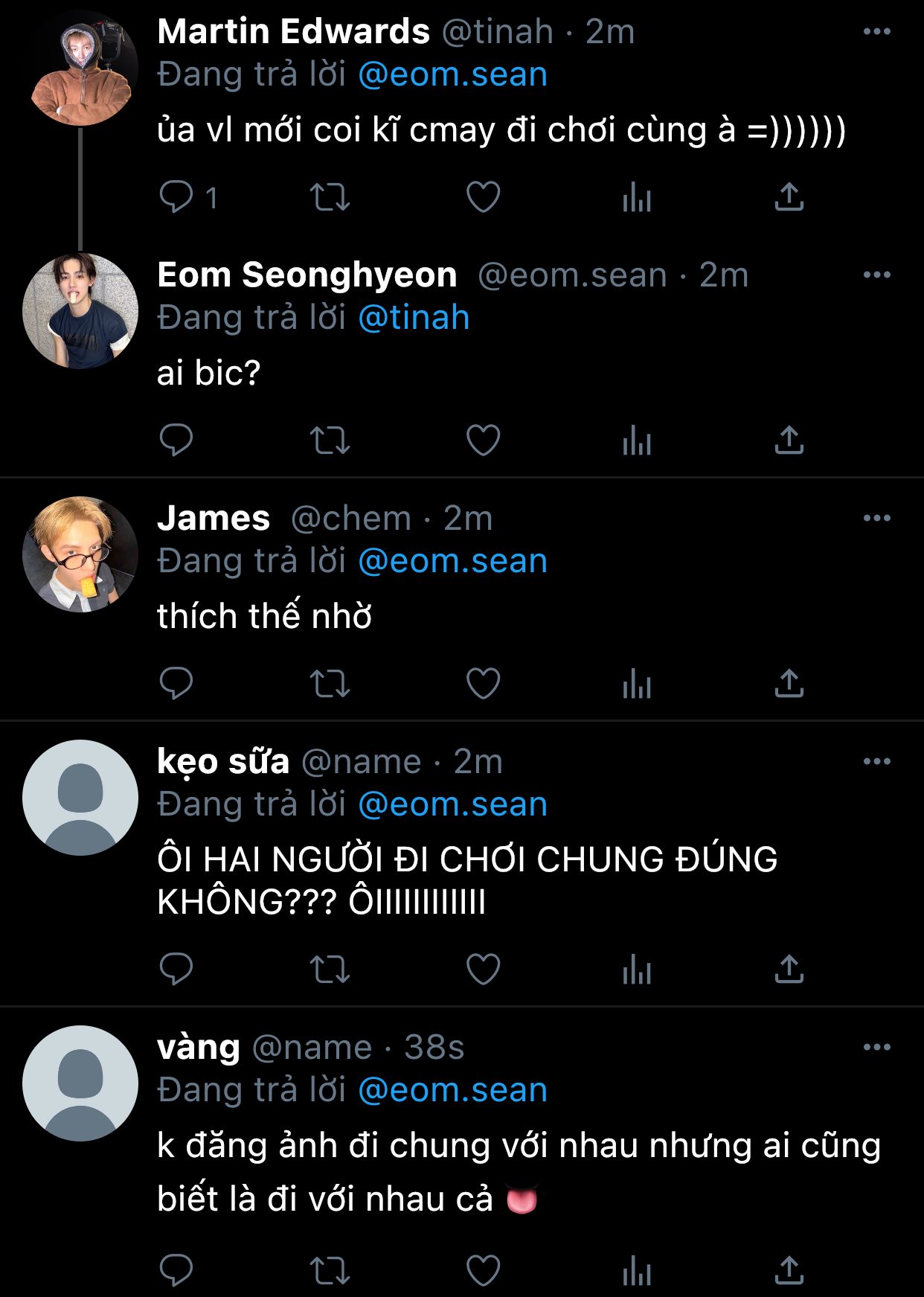Share kẹo sữa's tweet
The height and width of the screenshot is (1297, 924).
789,969
